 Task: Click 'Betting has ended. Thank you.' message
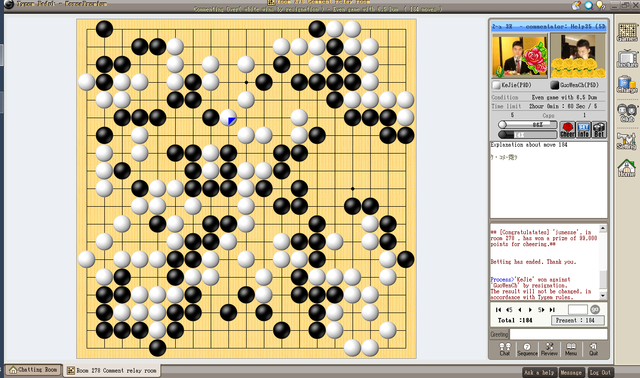(533, 262)
